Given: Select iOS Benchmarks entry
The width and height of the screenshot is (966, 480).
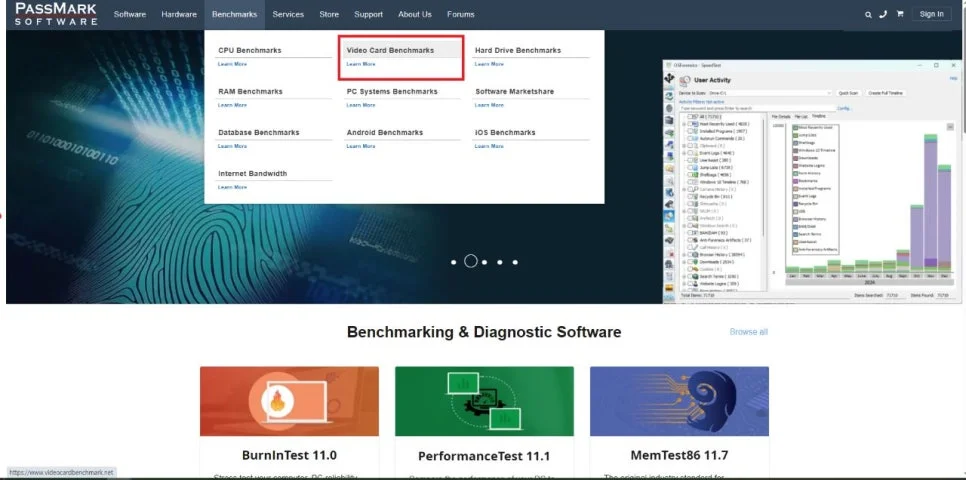Looking at the screenshot, I should (505, 132).
